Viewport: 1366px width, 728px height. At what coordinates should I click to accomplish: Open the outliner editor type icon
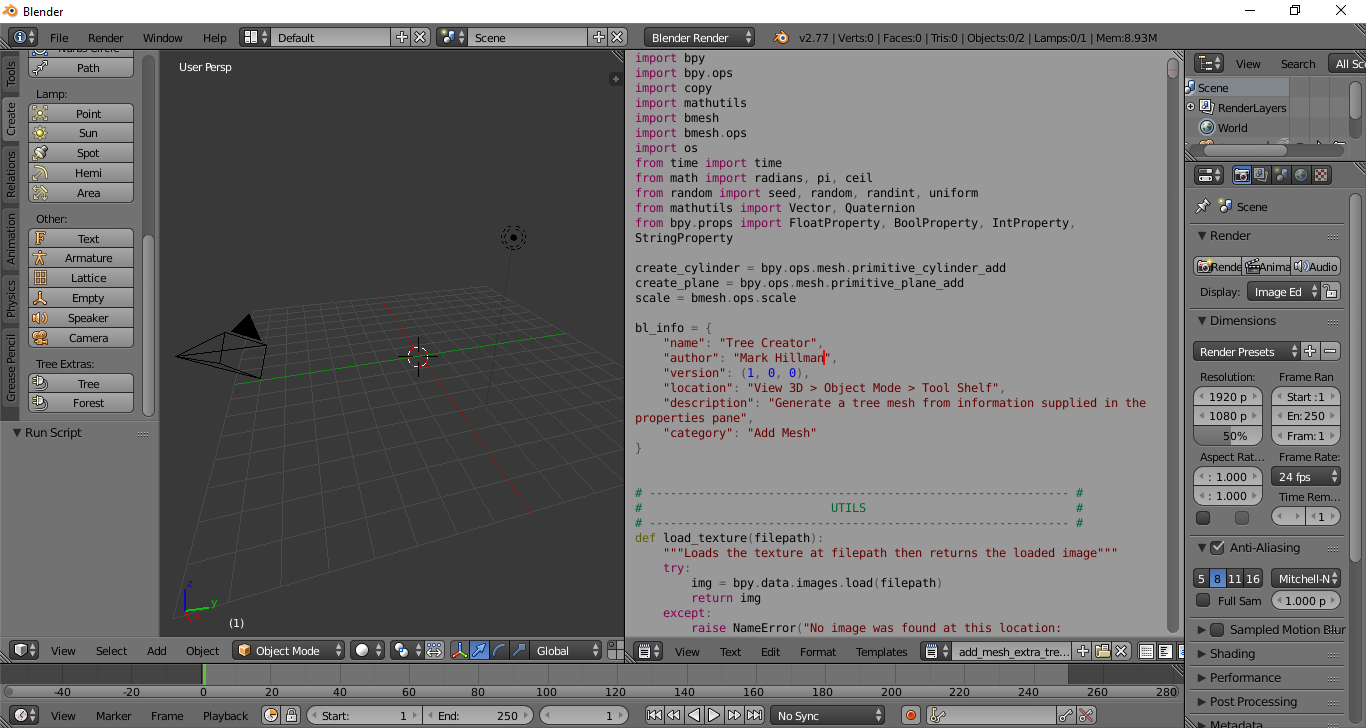point(1209,63)
